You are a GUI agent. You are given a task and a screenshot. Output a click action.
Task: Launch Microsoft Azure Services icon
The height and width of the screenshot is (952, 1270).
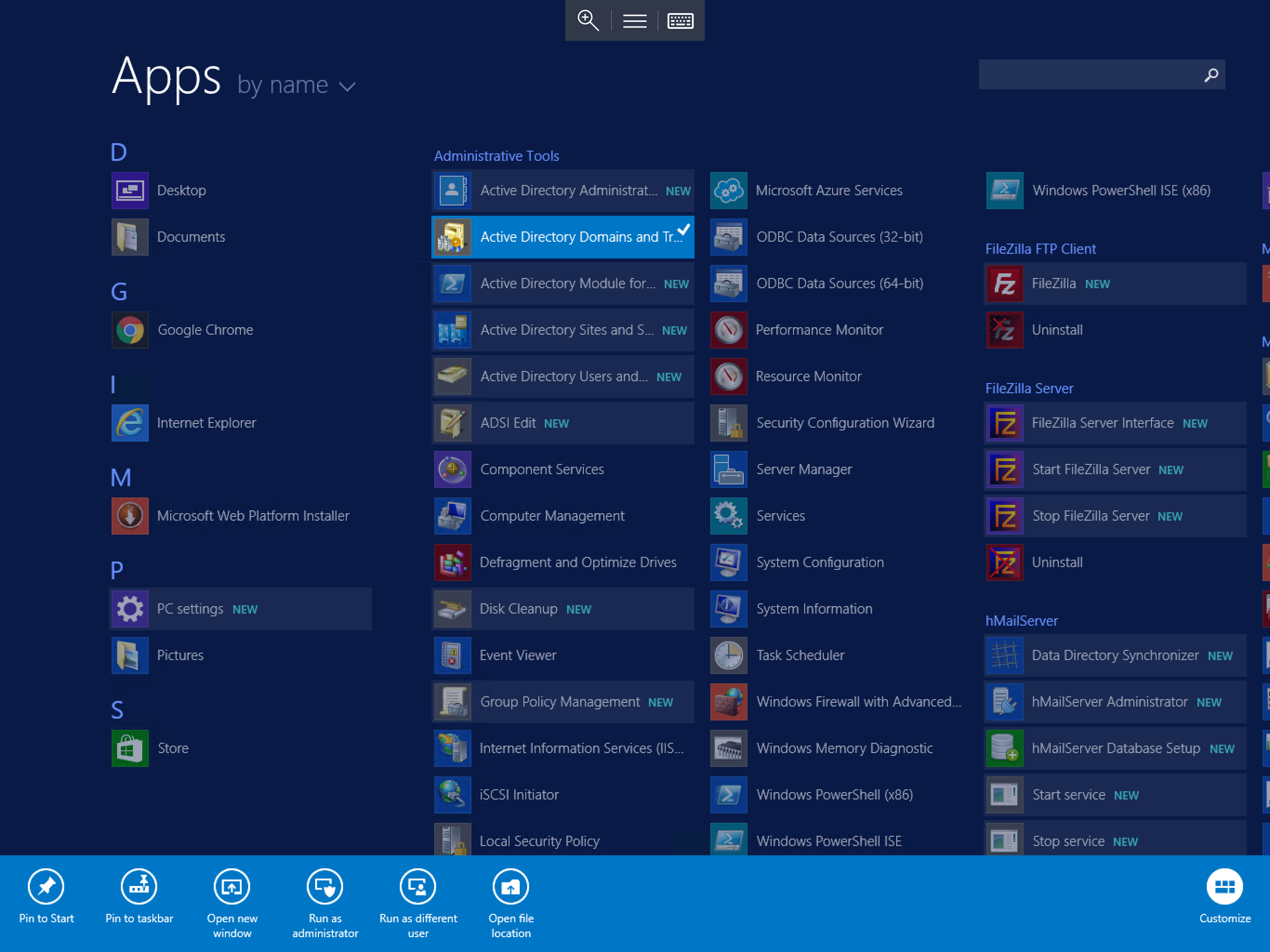[728, 191]
